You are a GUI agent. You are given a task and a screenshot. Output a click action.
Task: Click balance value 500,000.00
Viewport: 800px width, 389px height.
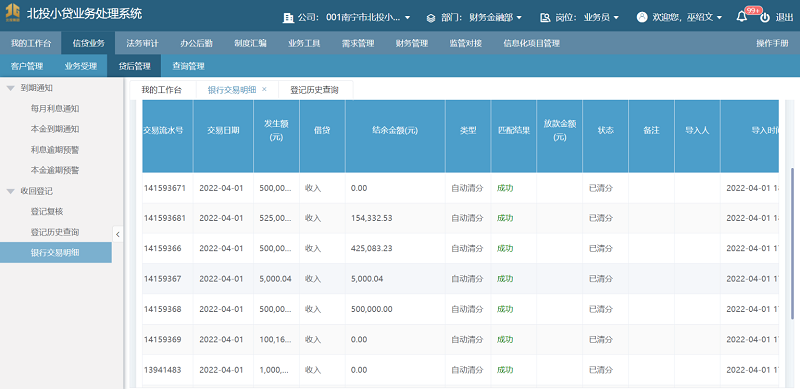click(372, 309)
